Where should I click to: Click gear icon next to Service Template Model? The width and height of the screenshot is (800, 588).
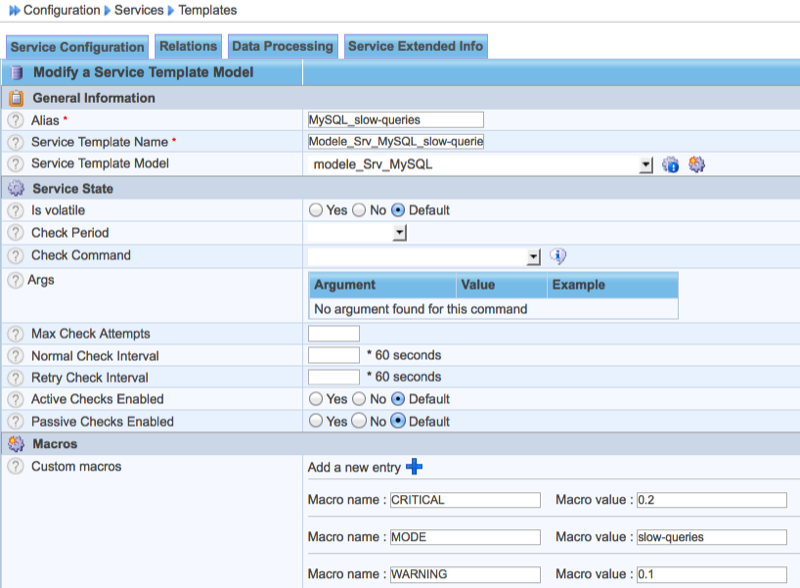697,164
